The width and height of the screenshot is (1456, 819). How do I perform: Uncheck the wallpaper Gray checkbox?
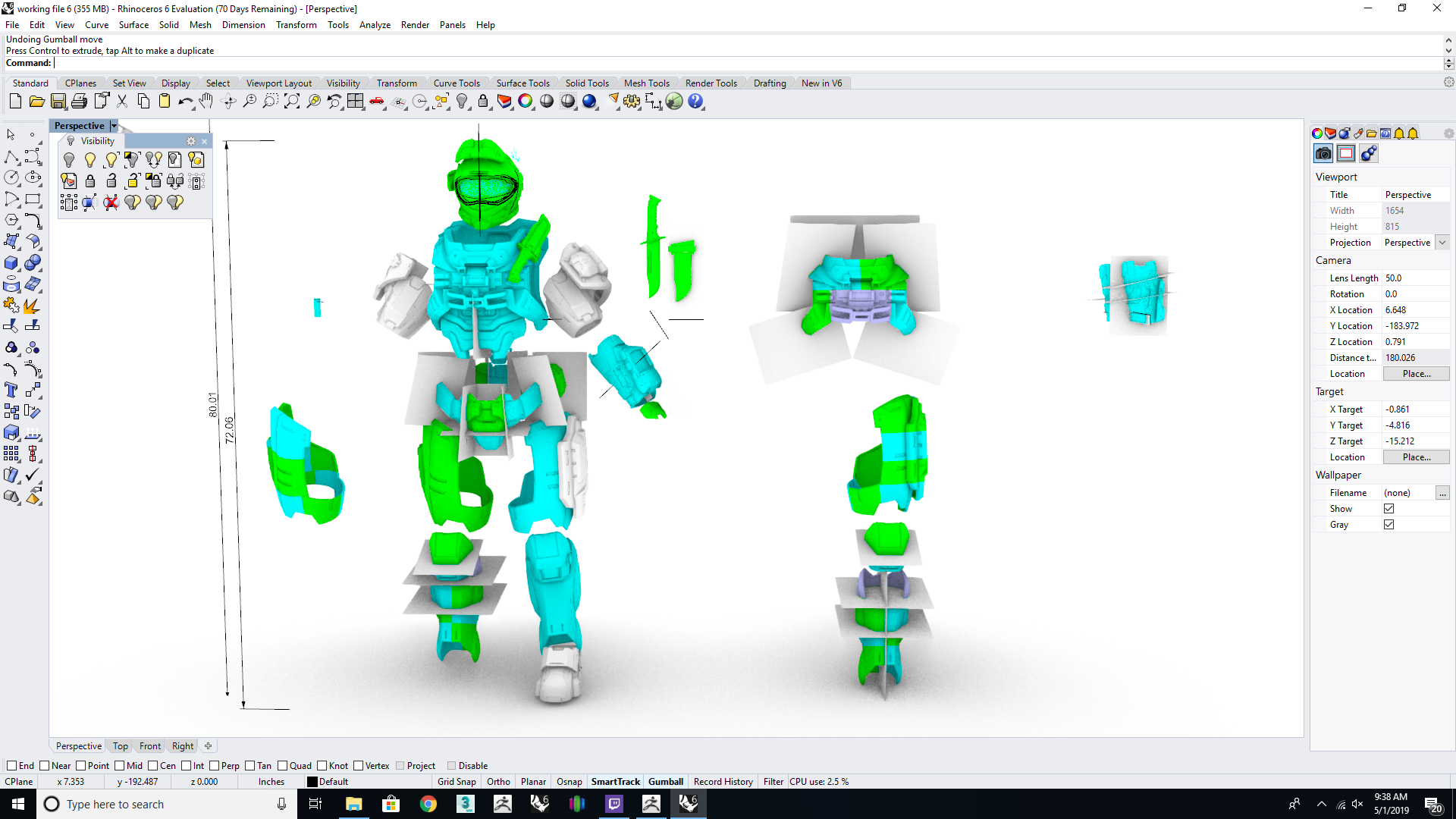click(x=1389, y=525)
